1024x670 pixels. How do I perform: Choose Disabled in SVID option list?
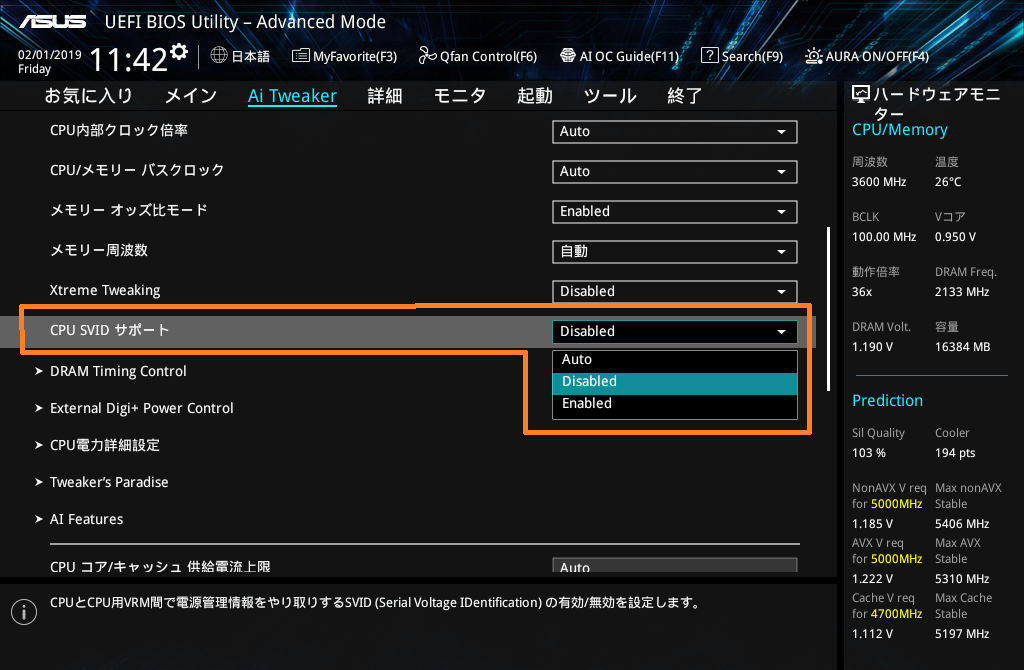tap(675, 381)
